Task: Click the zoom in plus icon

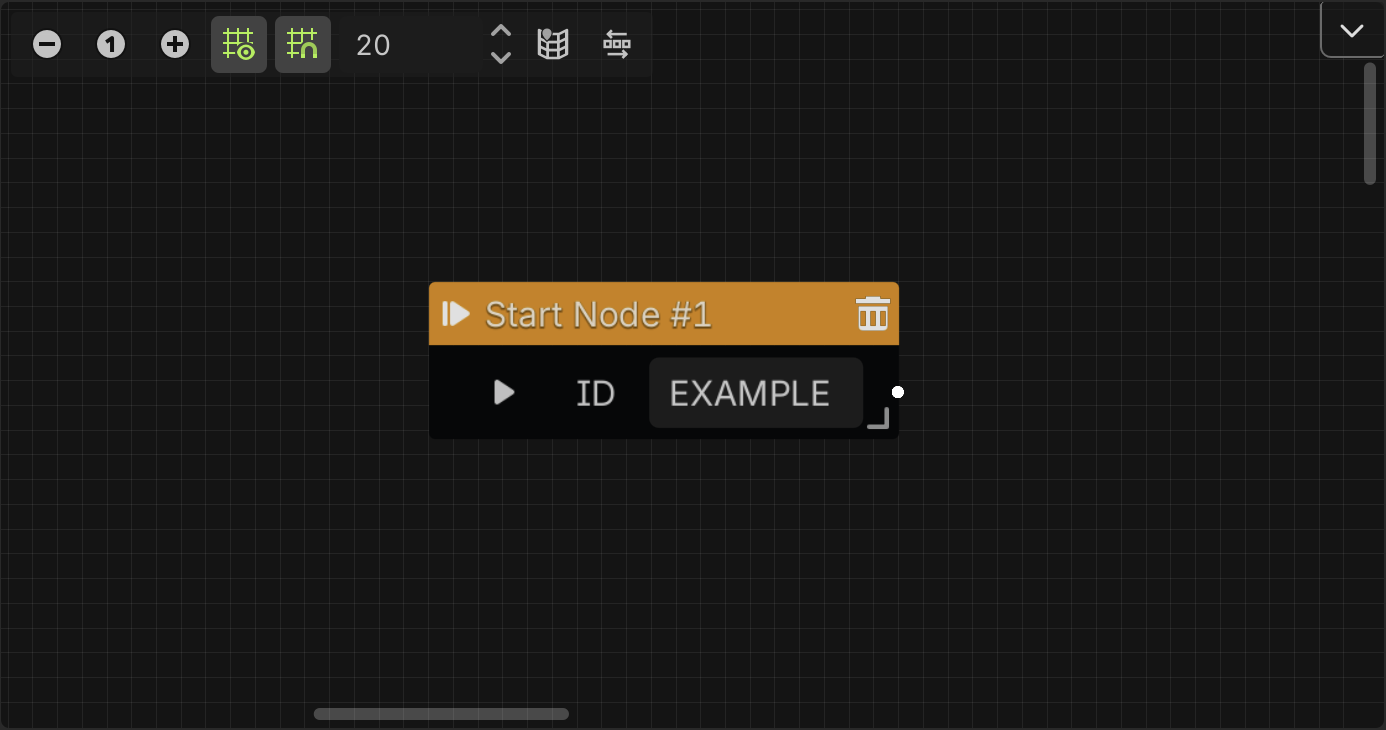Action: click(x=175, y=44)
